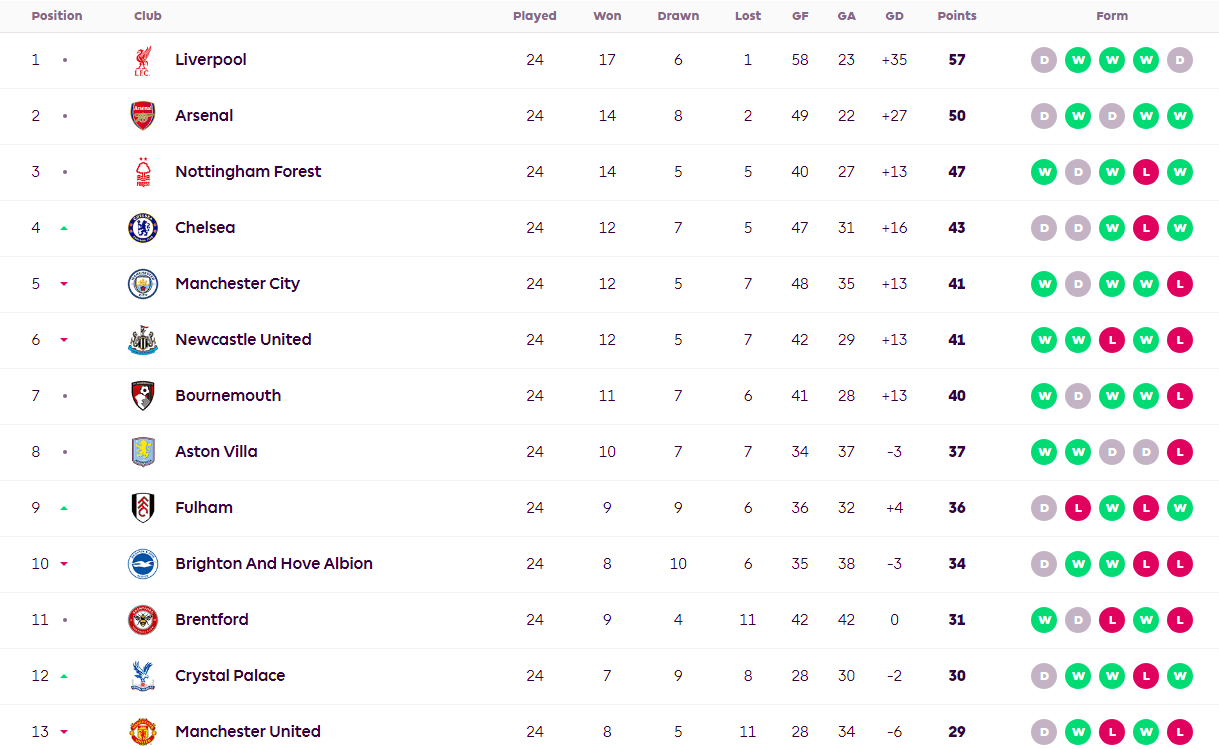Screen dimensions: 1219x749
Task: Click the Aston Villa badge
Action: [142, 452]
